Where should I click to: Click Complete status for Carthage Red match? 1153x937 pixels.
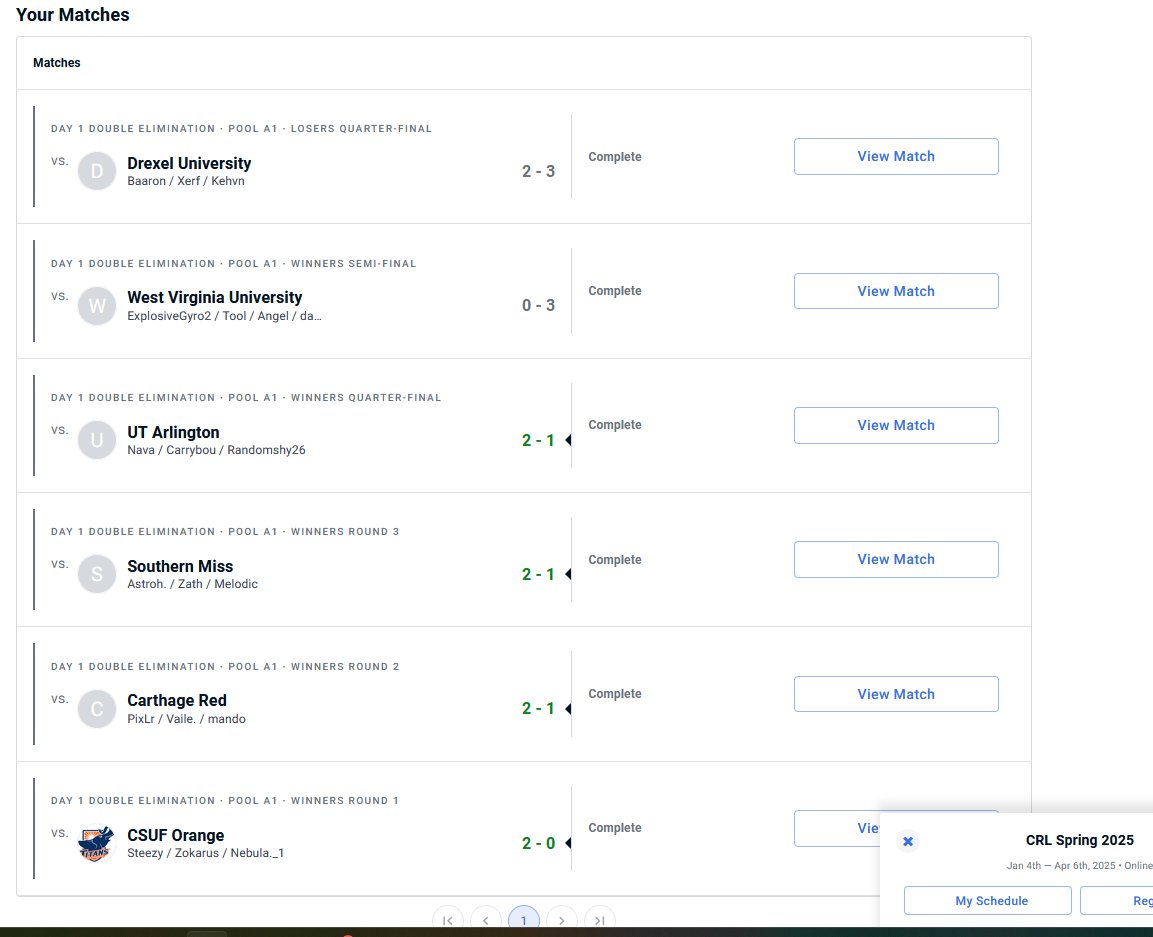coord(615,694)
